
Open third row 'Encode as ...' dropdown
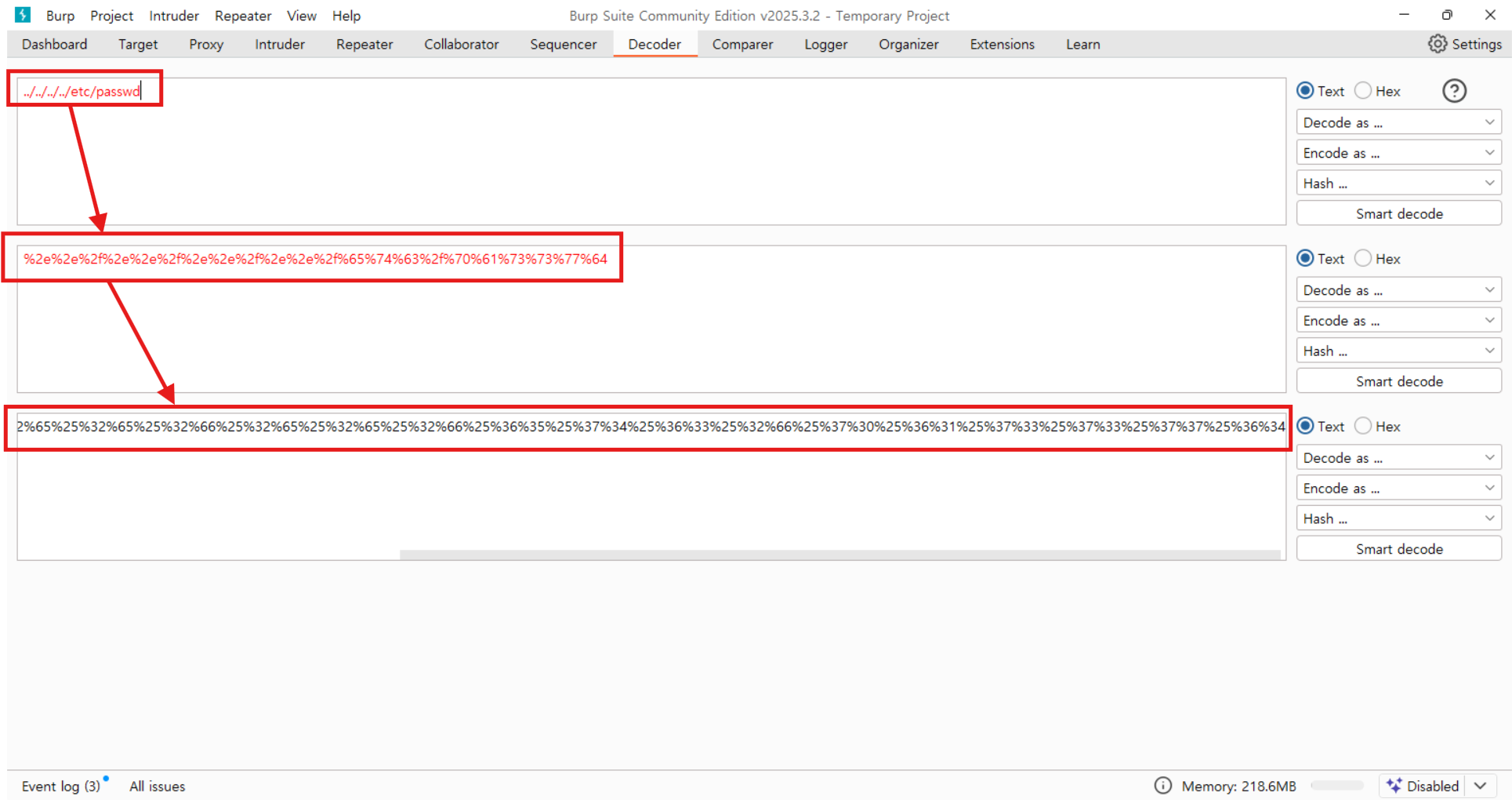(x=1398, y=488)
